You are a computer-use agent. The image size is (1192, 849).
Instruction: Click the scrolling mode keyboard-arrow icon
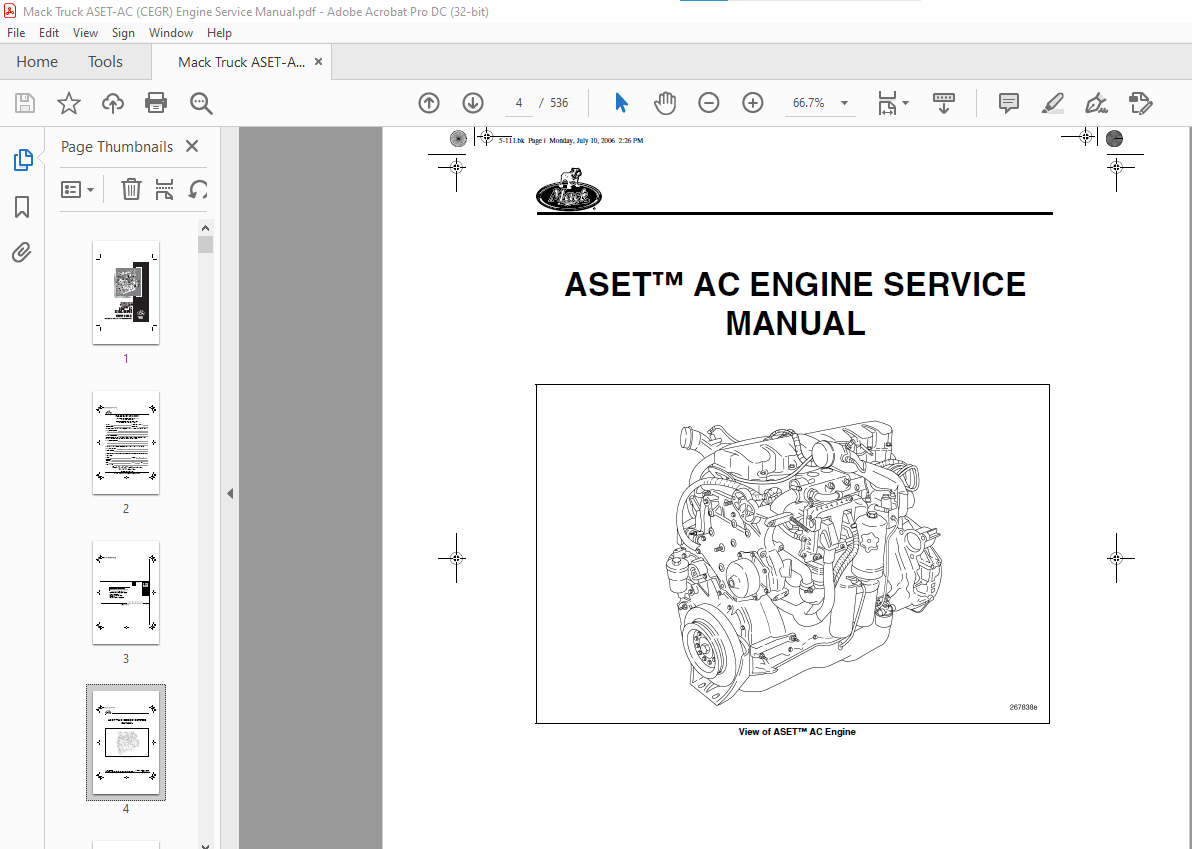[x=943, y=103]
